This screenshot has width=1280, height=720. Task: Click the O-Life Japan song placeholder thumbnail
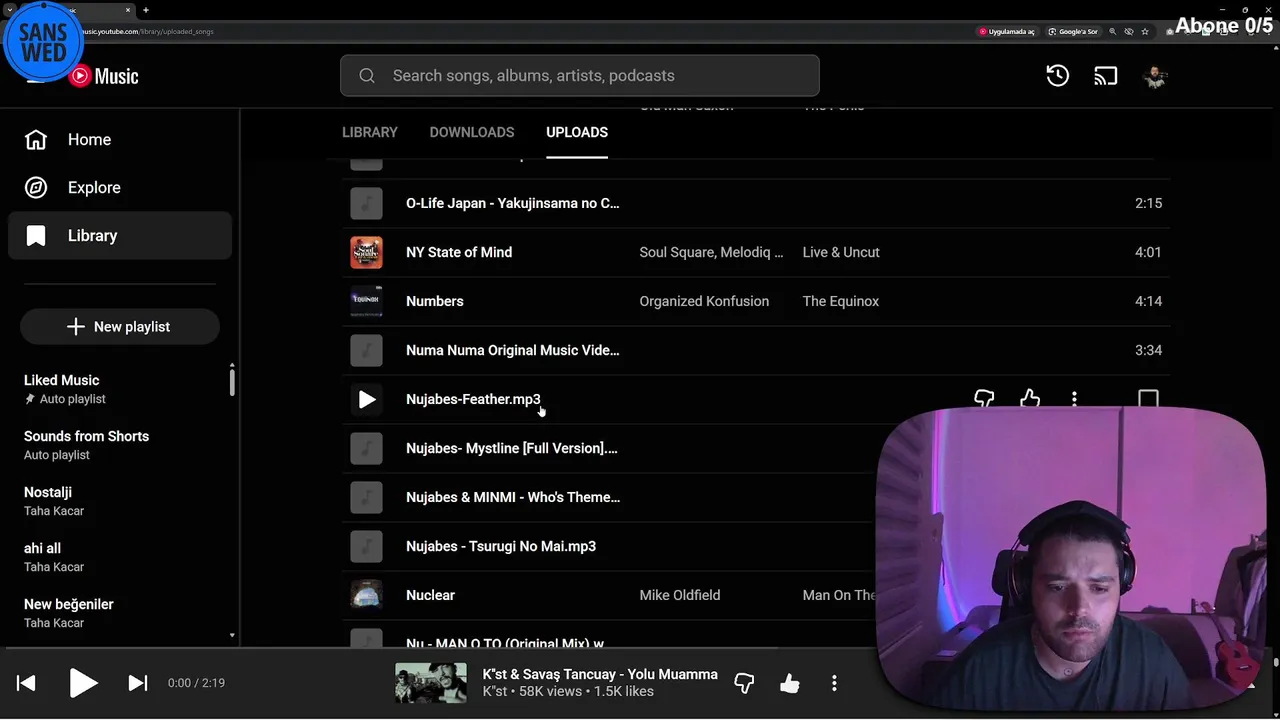point(366,203)
